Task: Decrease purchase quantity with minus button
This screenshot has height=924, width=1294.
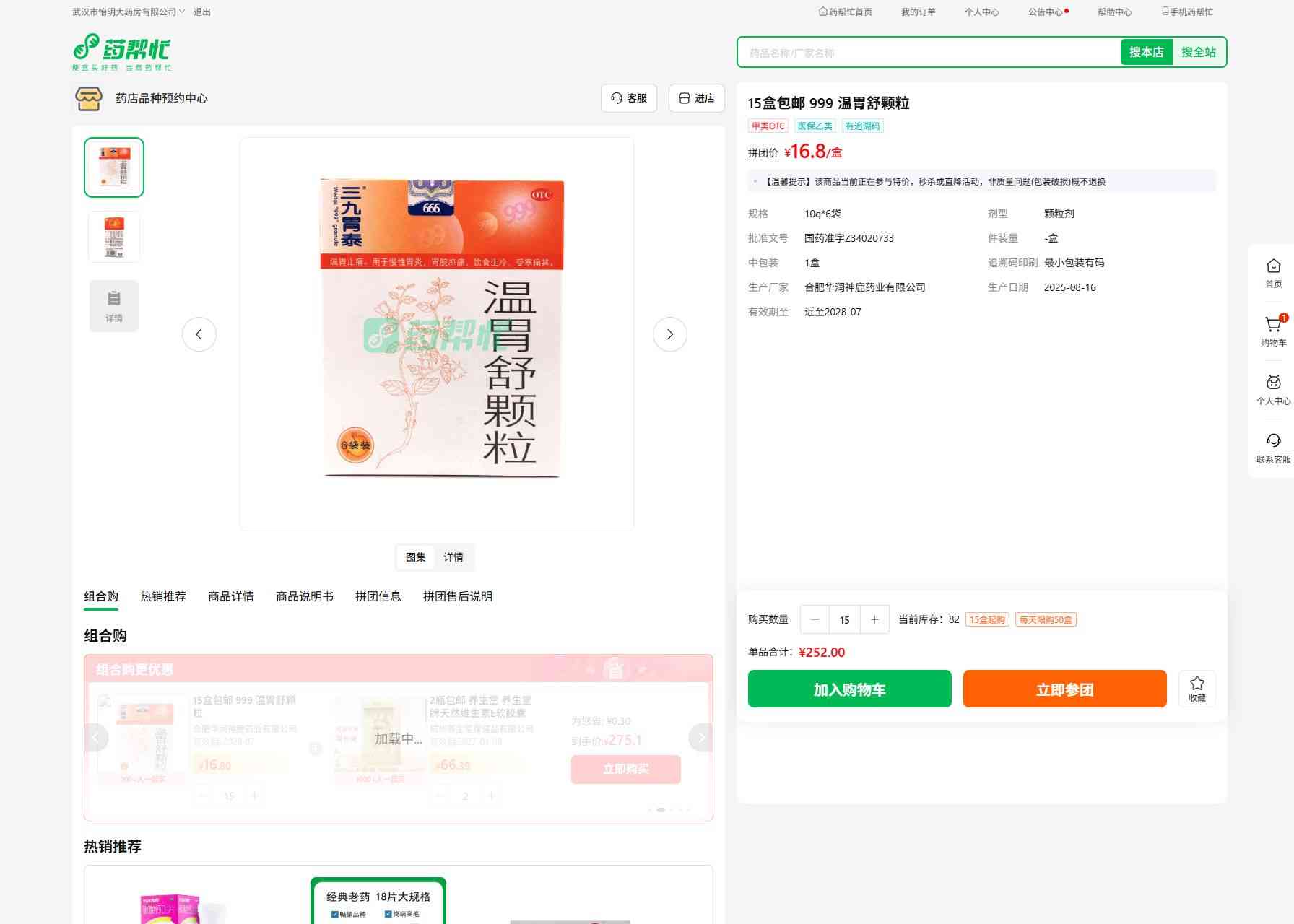Action: pyautogui.click(x=815, y=619)
